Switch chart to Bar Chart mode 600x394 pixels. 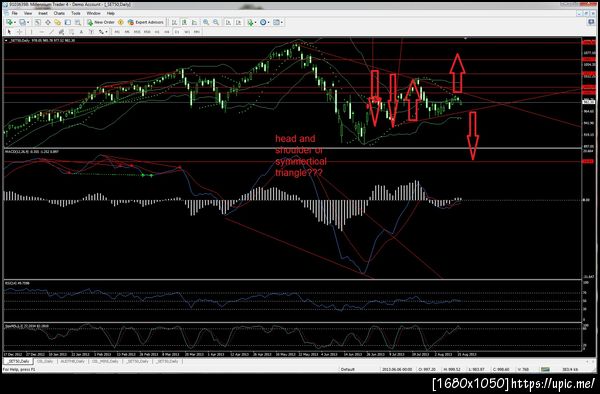[x=174, y=22]
